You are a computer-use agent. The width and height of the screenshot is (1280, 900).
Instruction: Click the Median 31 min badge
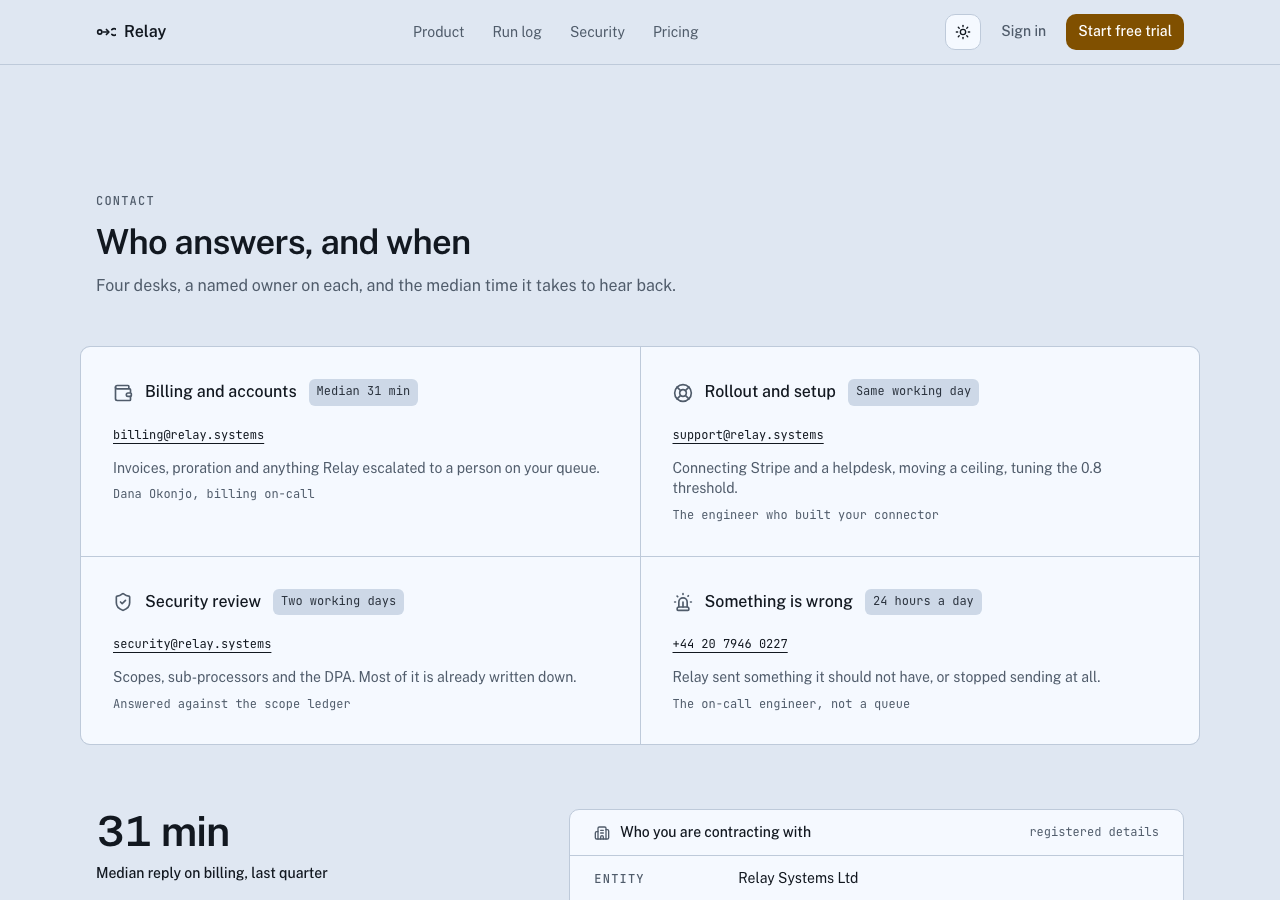(363, 392)
